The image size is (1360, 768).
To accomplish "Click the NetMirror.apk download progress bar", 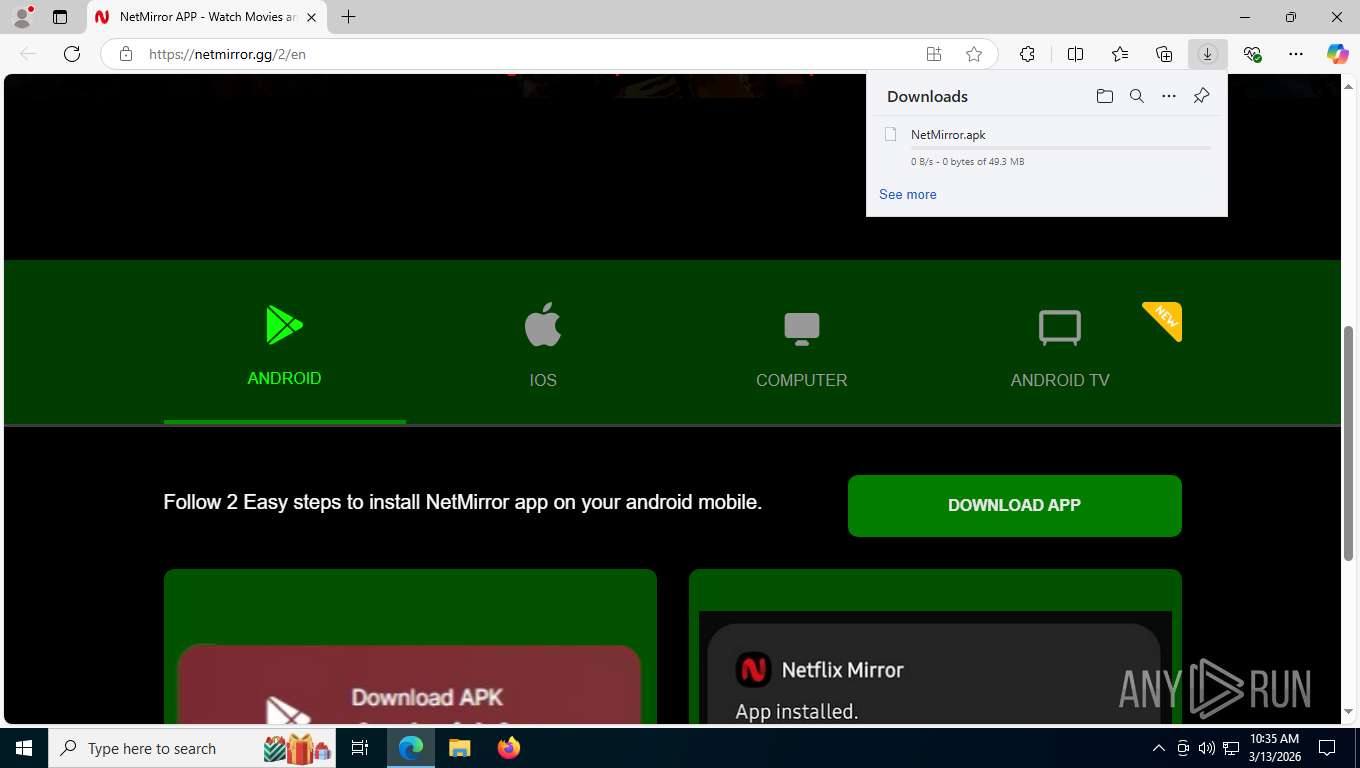I will [1060, 147].
